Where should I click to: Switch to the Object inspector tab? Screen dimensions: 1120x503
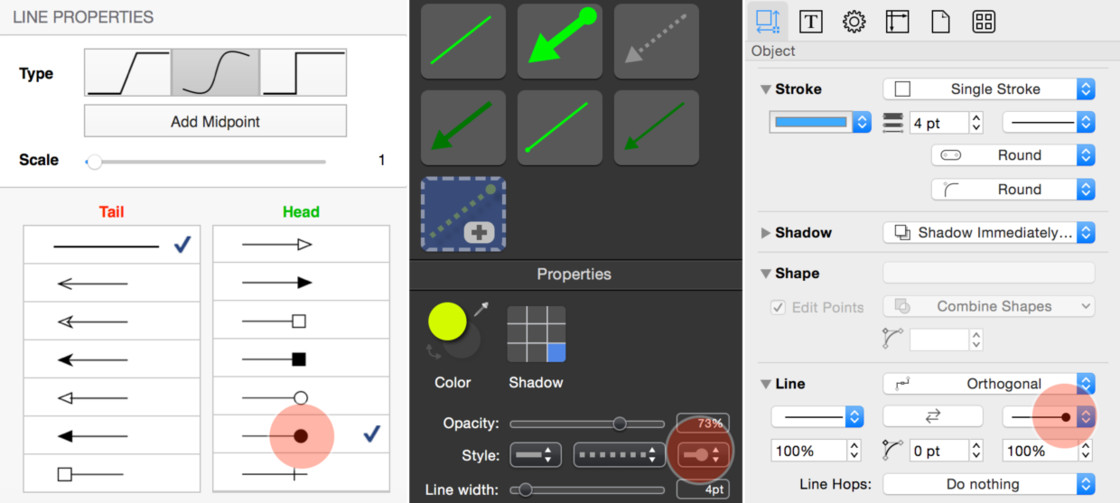point(768,21)
